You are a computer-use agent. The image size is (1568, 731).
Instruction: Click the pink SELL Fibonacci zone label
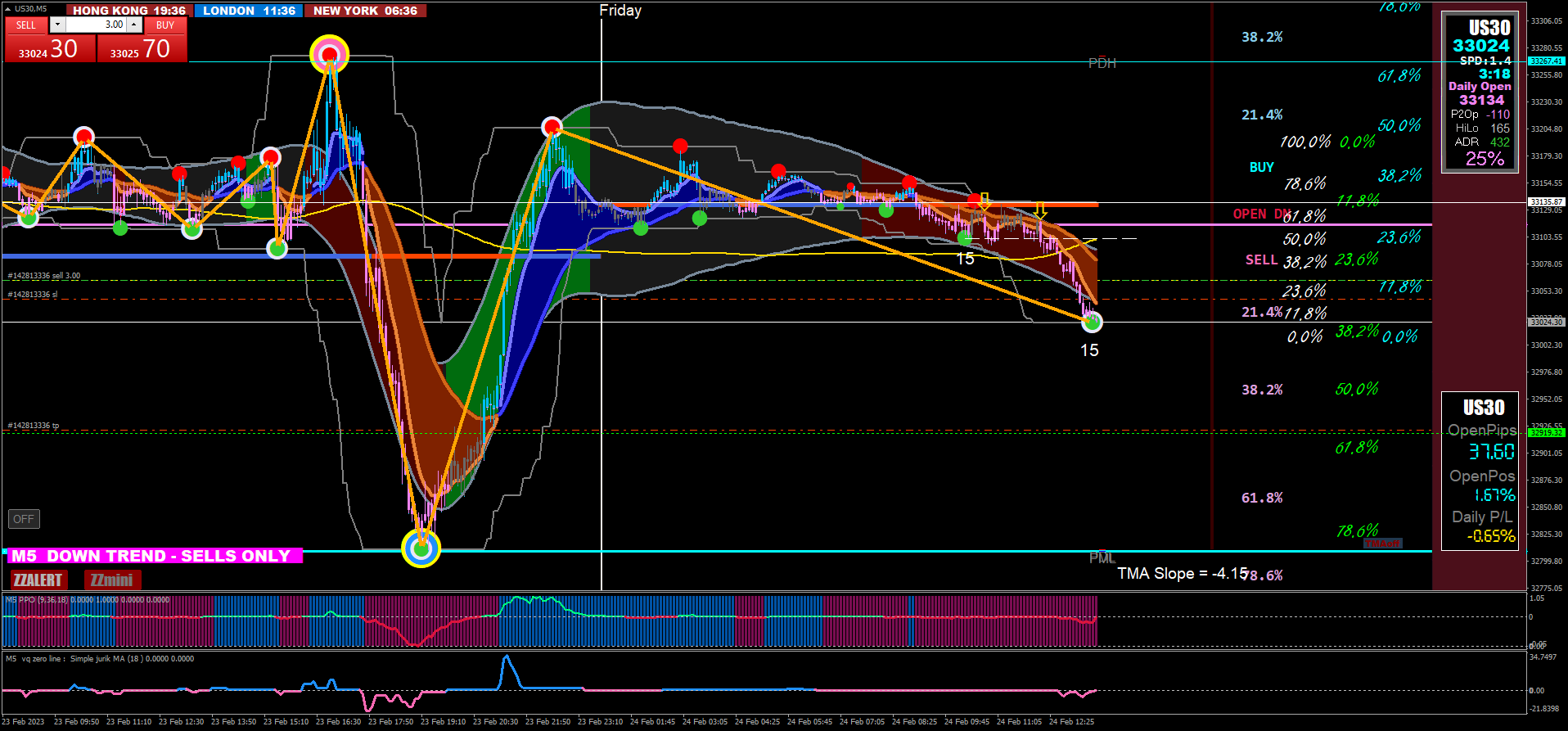click(x=1261, y=260)
